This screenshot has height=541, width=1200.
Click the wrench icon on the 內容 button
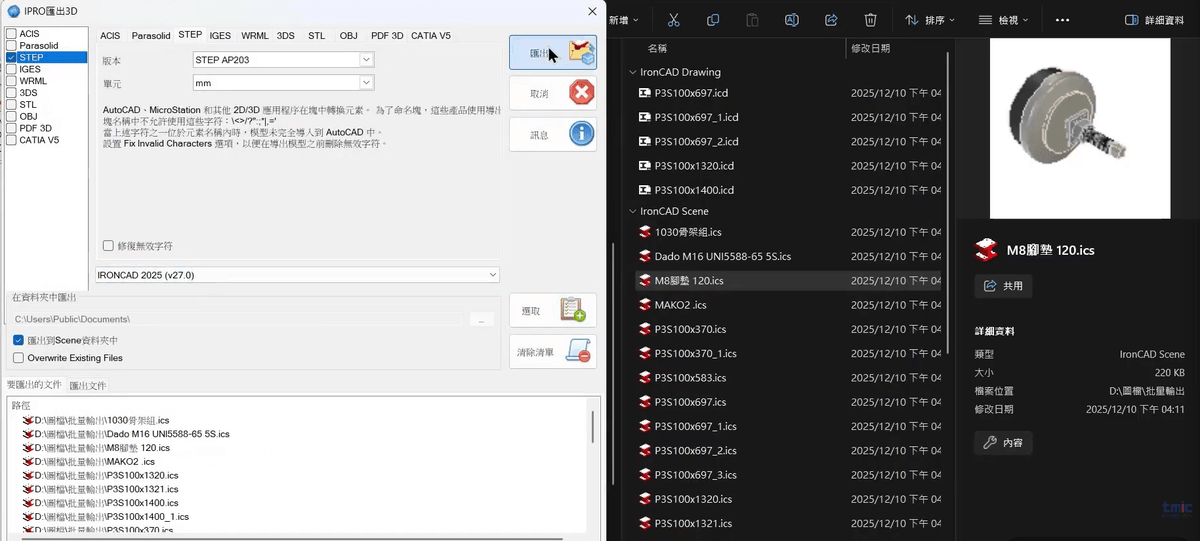990,443
